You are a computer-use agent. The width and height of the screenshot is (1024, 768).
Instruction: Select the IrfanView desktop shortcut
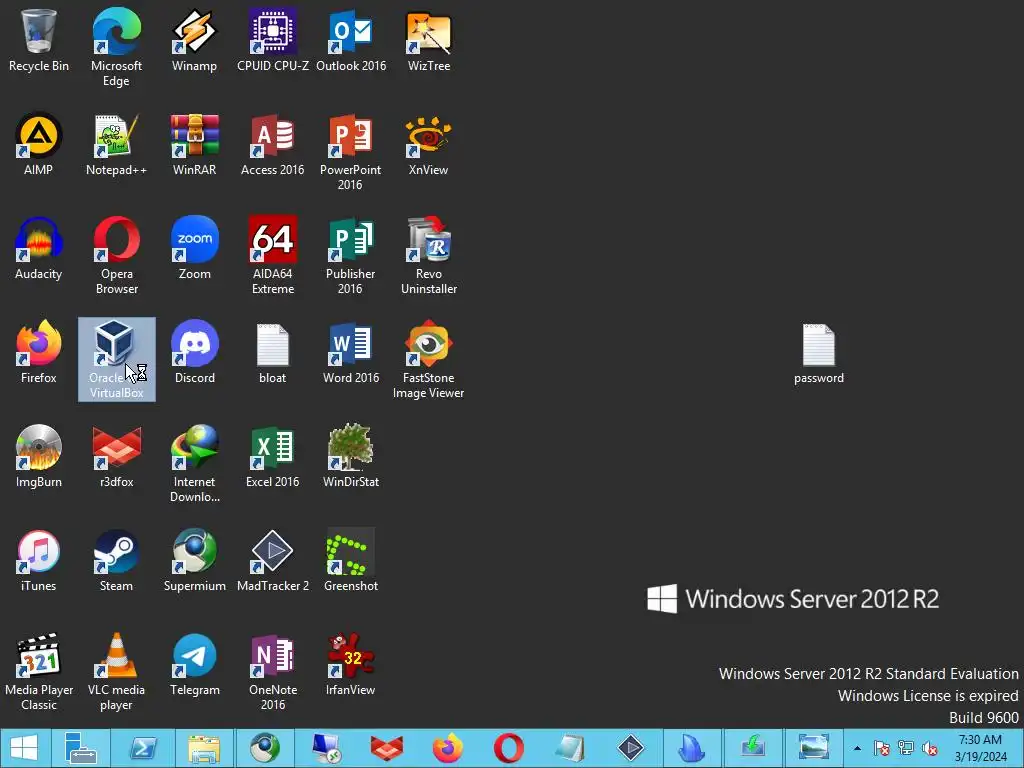351,664
